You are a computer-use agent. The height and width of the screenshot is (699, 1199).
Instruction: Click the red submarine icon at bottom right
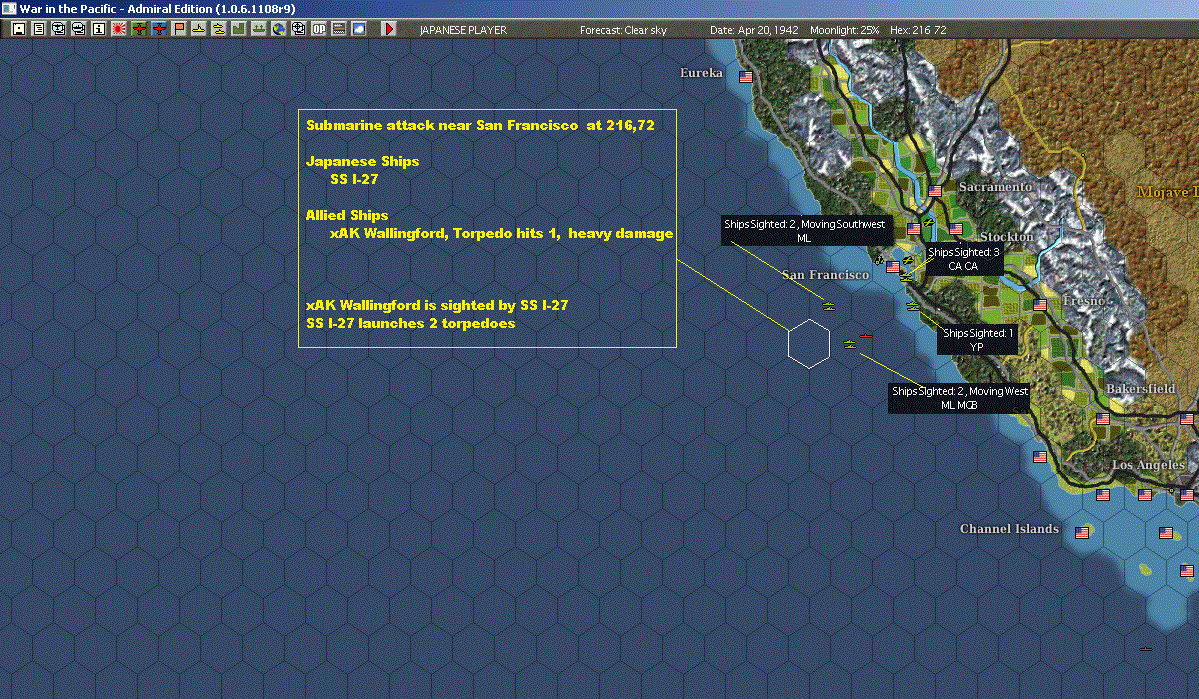tap(1145, 649)
